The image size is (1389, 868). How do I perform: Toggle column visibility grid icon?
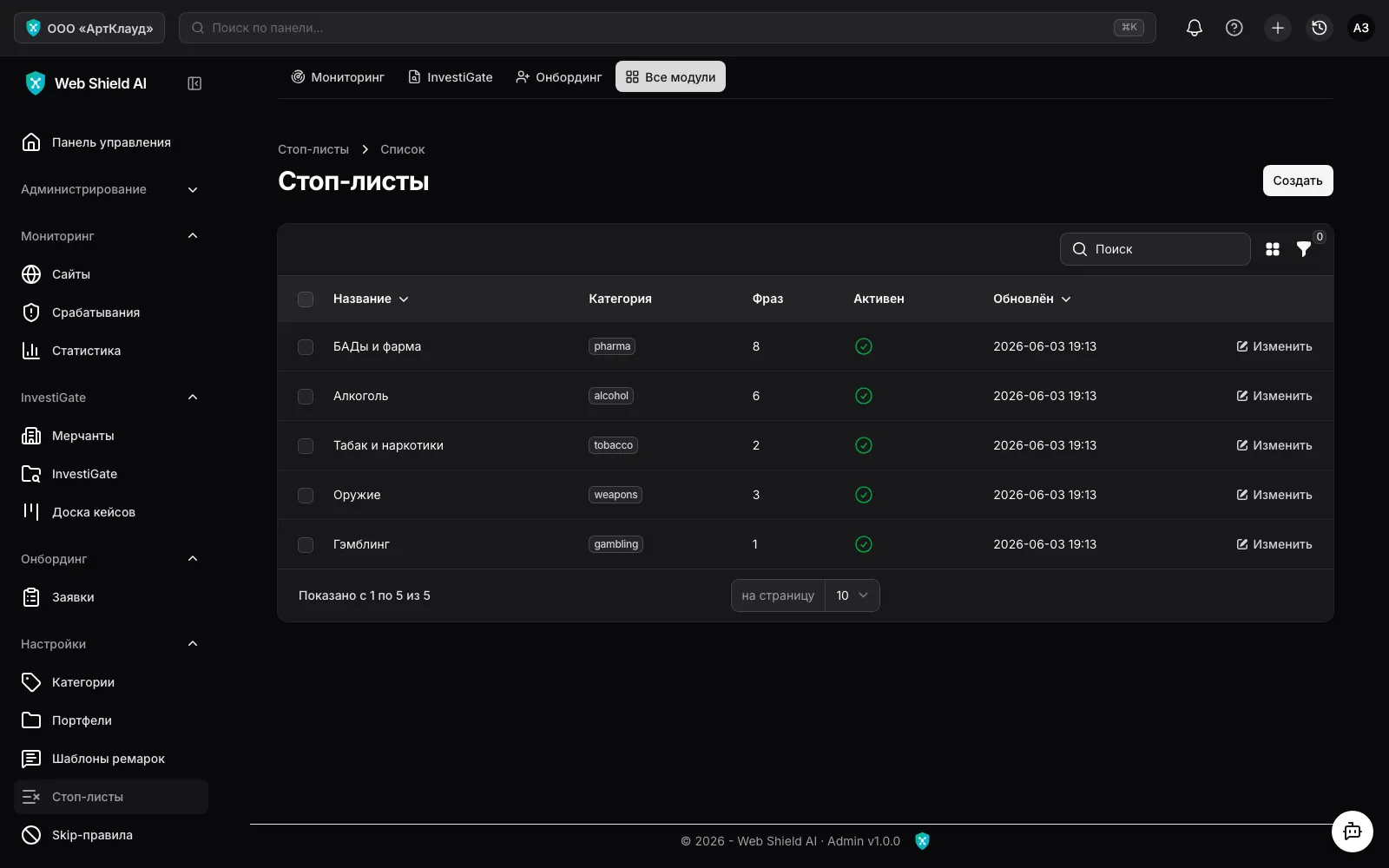pos(1273,249)
